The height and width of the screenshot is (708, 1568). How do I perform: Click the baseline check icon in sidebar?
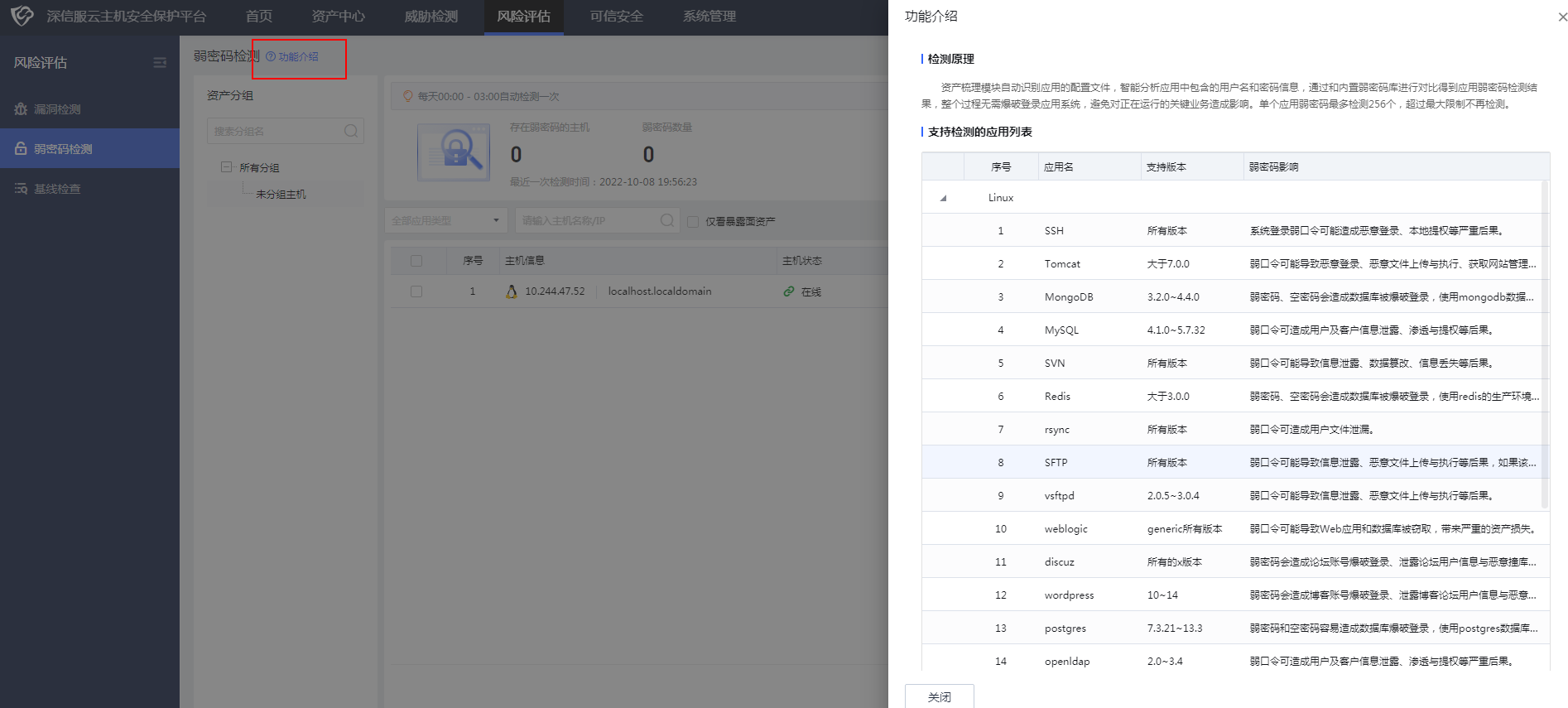pos(21,189)
